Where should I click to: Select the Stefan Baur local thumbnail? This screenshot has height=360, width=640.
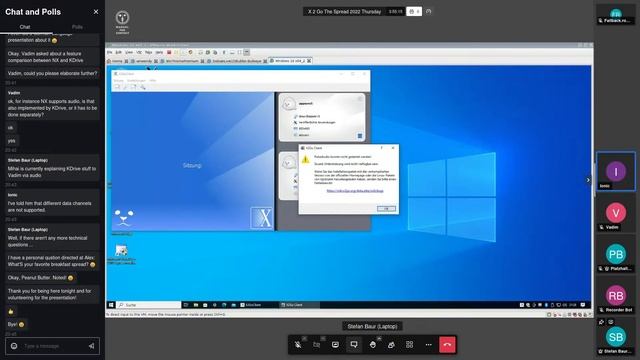pos(616,338)
